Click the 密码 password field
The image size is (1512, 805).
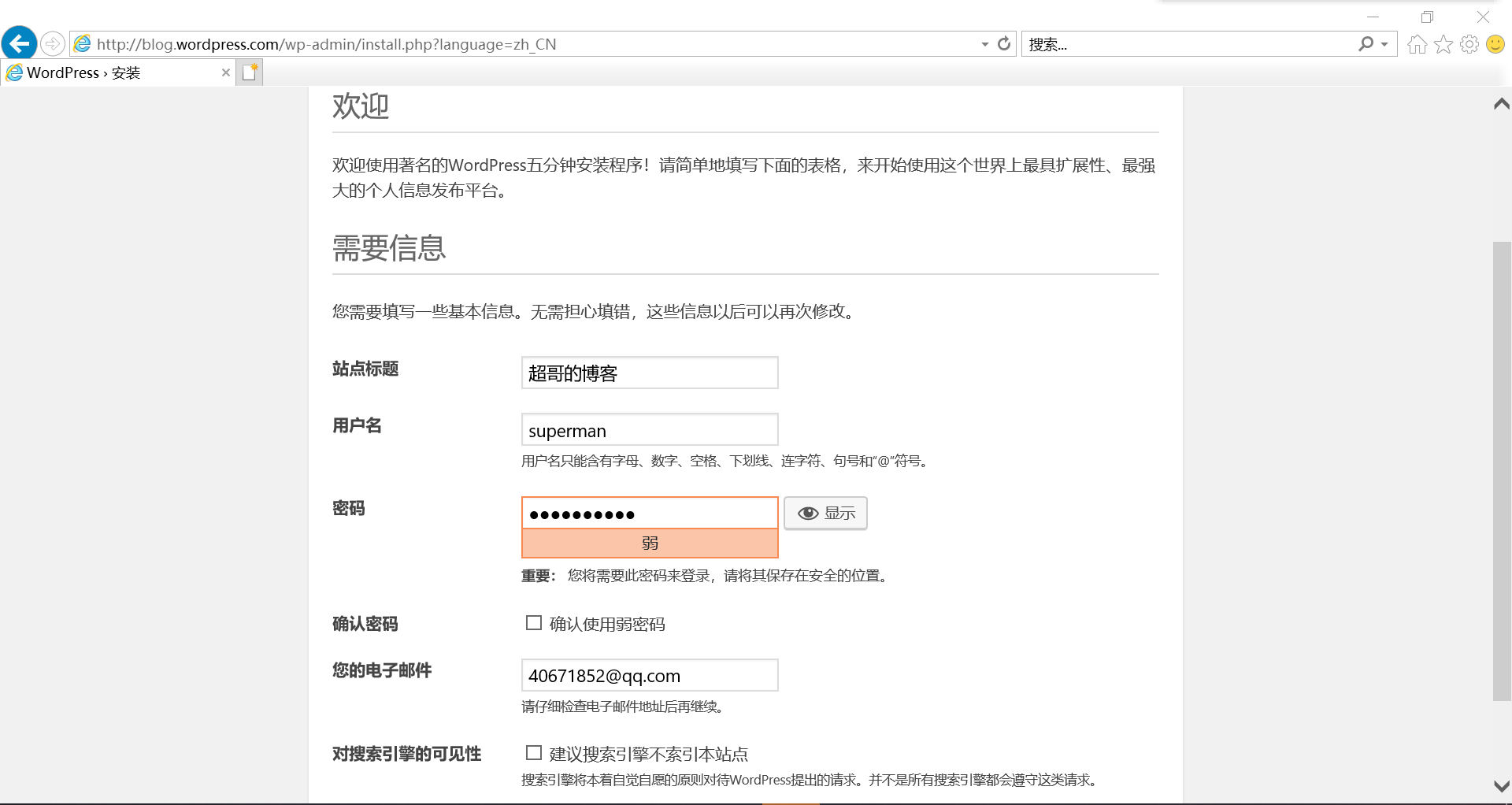(x=650, y=513)
